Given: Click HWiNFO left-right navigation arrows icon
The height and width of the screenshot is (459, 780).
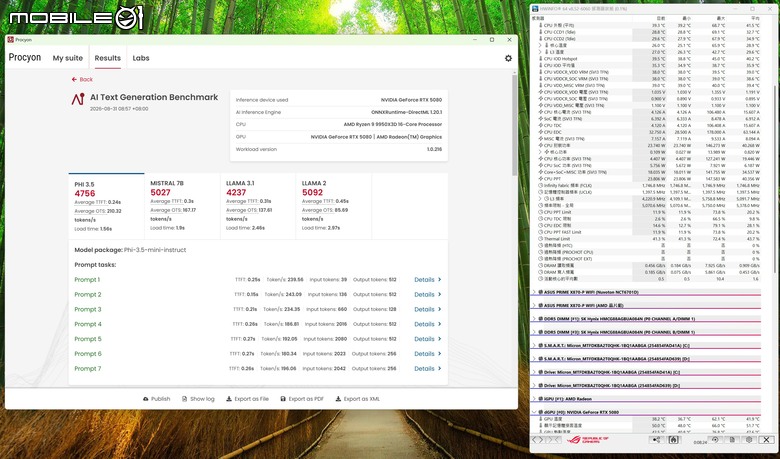Looking at the screenshot, I should click(x=538, y=440).
